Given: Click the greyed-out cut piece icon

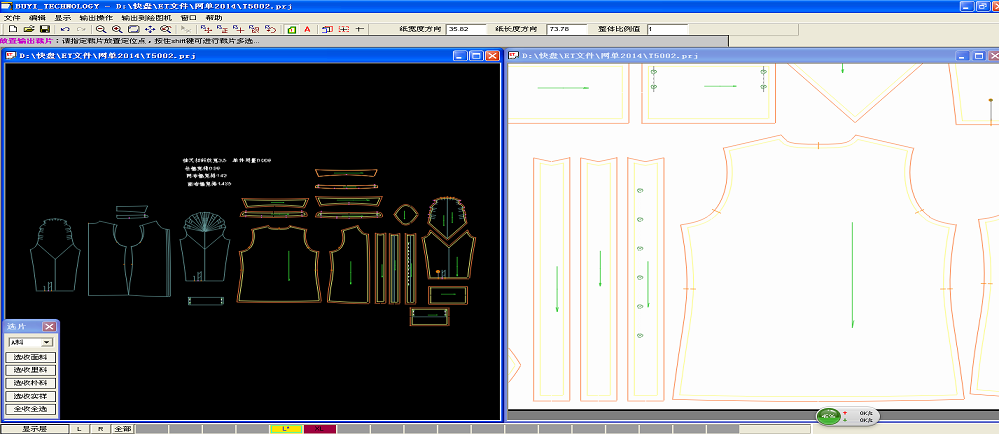Looking at the screenshot, I should pos(186,29).
